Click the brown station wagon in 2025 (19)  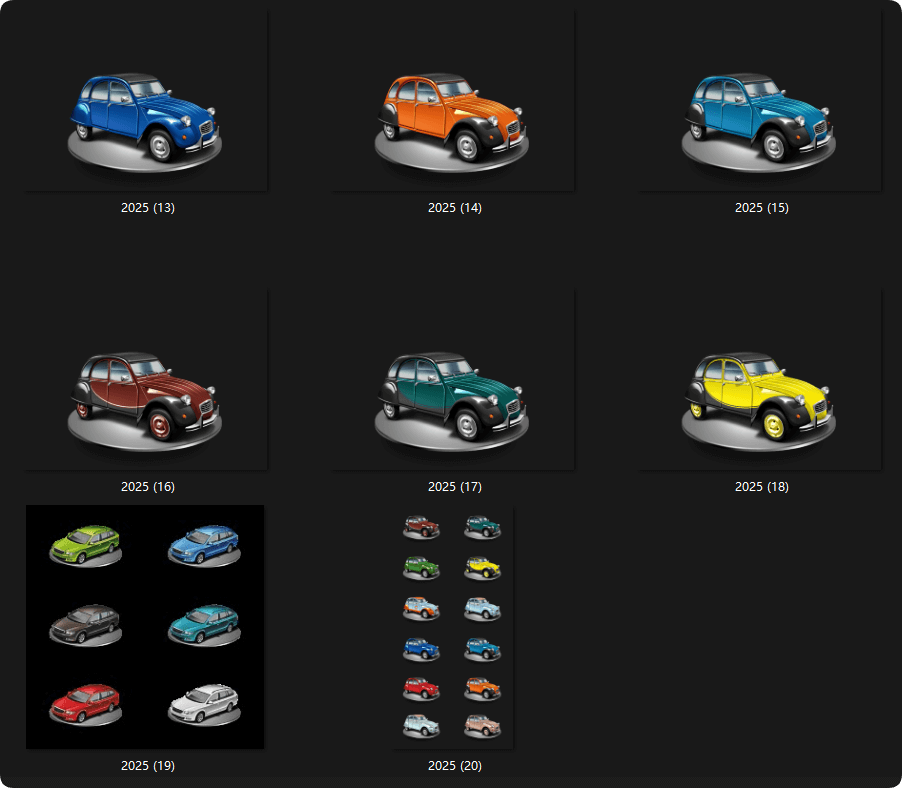point(84,622)
